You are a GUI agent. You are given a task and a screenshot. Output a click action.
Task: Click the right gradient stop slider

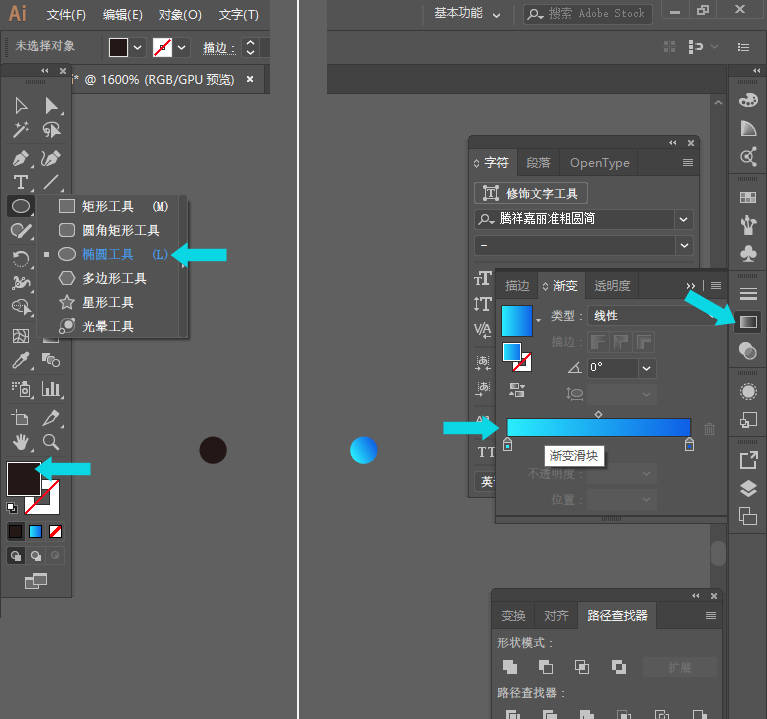click(x=689, y=444)
